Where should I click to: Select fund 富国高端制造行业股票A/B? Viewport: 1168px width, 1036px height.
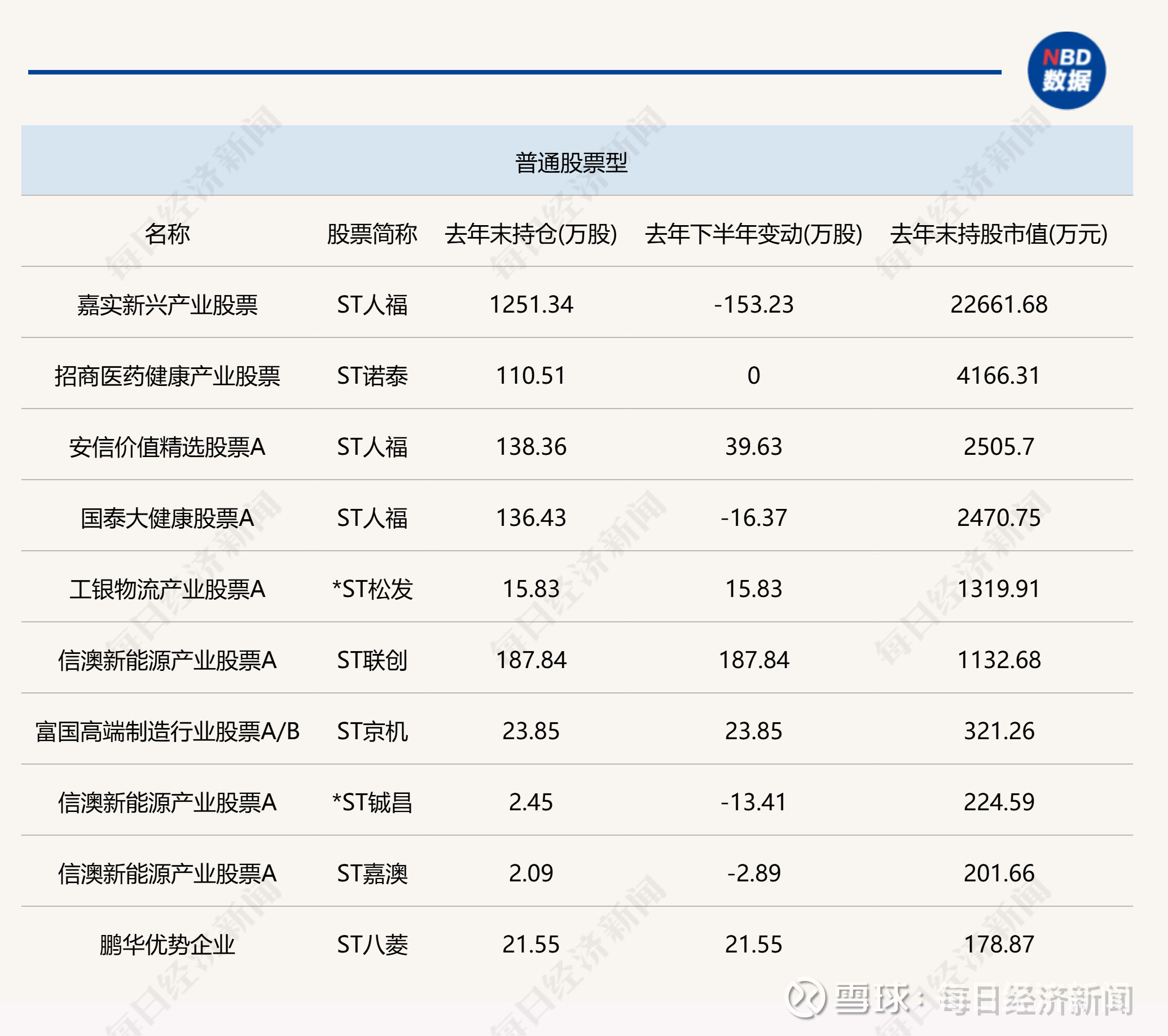tap(167, 731)
